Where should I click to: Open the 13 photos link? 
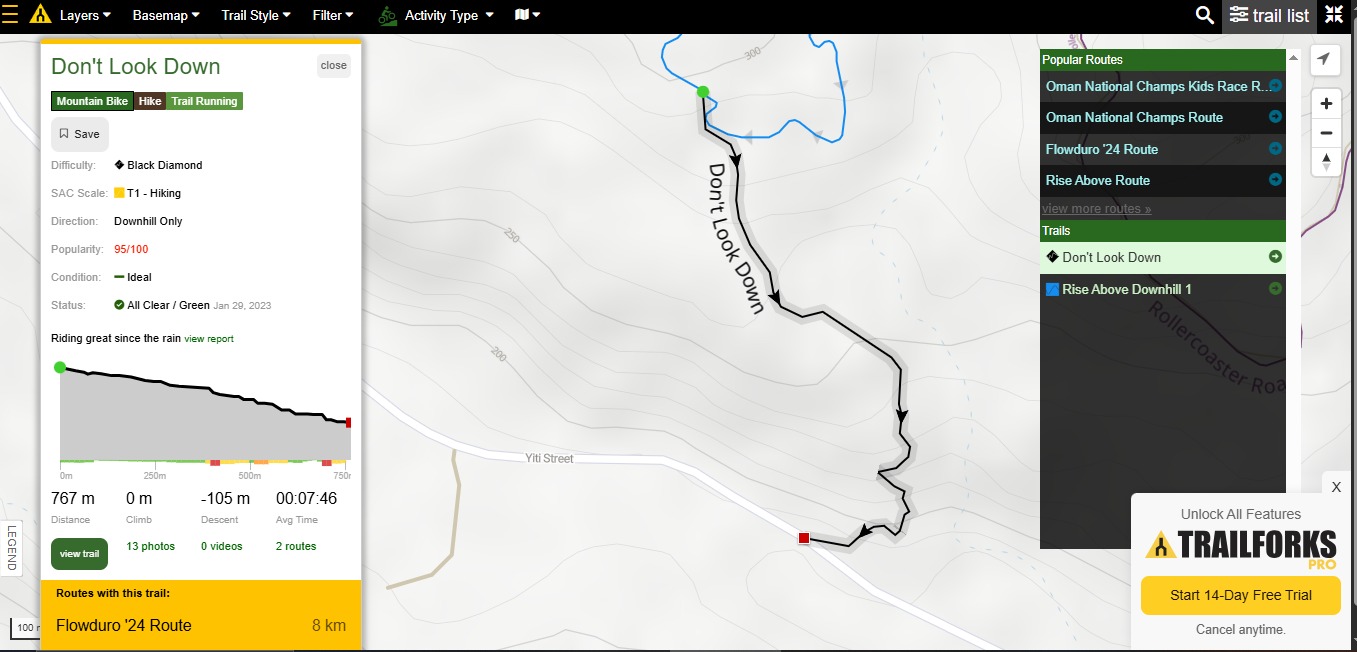pos(150,546)
